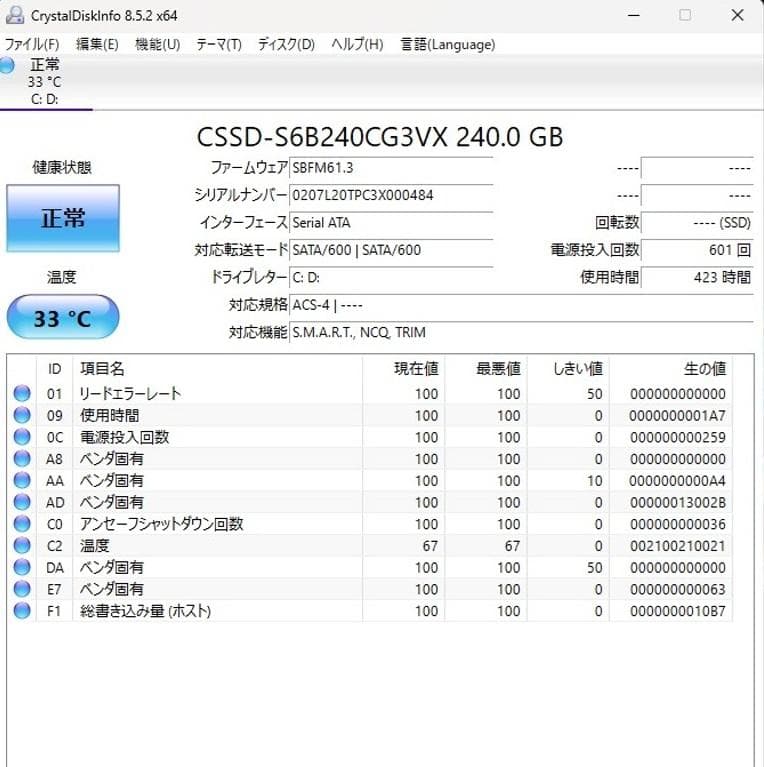Click the 生の値 column header
This screenshot has width=764, height=767.
pos(671,369)
